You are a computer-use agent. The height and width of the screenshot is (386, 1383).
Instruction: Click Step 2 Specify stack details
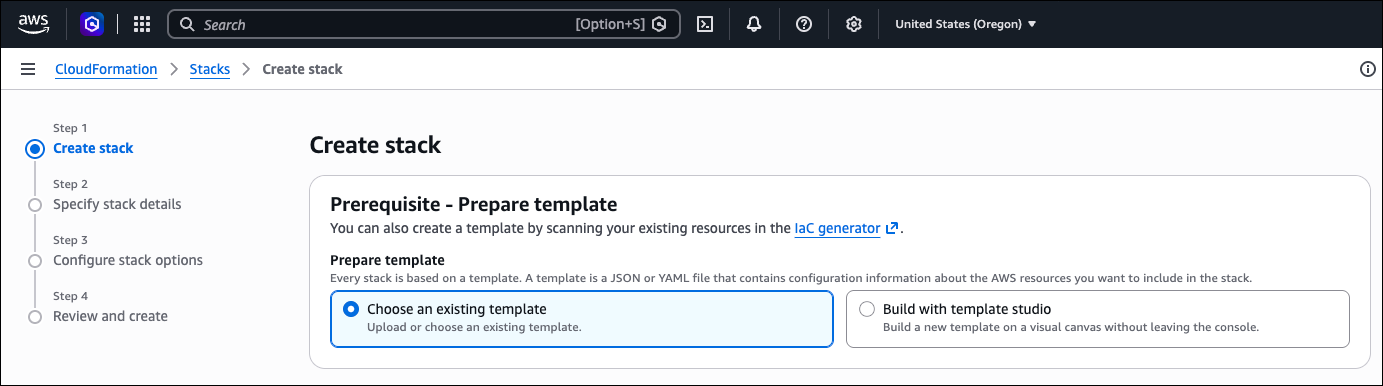point(117,204)
